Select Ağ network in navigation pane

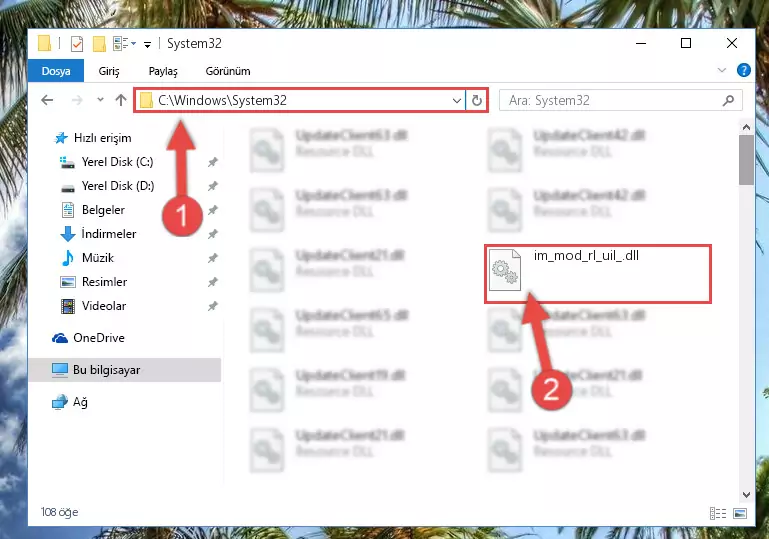(70, 402)
